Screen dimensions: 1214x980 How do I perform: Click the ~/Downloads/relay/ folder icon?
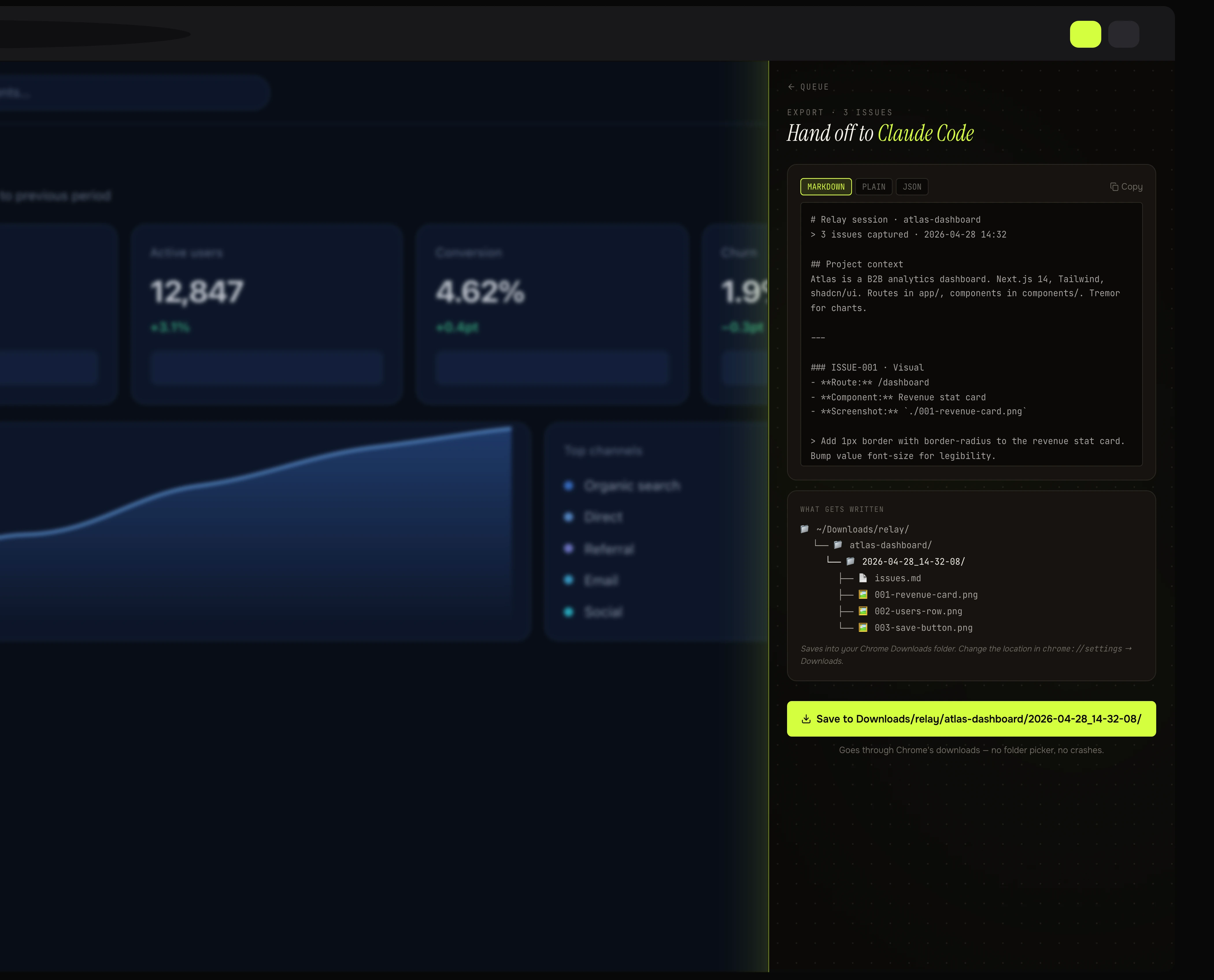[x=805, y=529]
